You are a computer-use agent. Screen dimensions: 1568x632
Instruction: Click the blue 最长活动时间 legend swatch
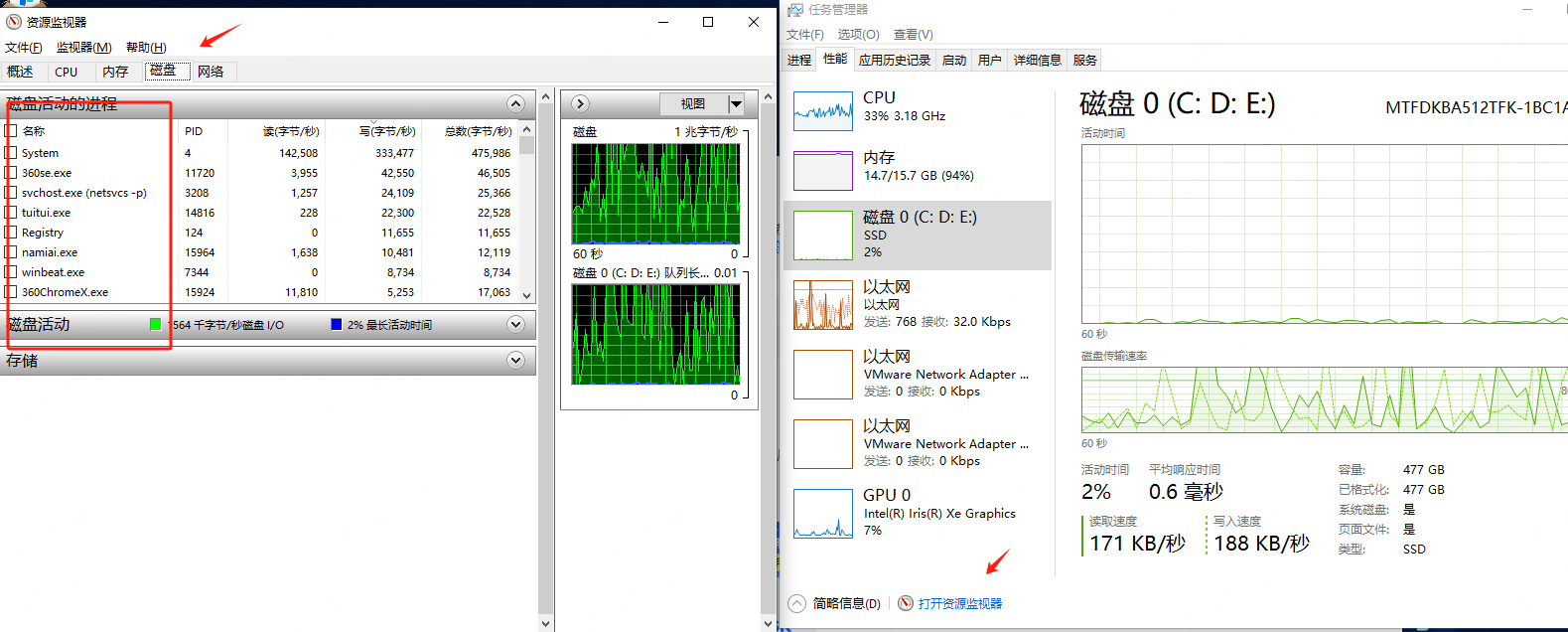pos(336,324)
